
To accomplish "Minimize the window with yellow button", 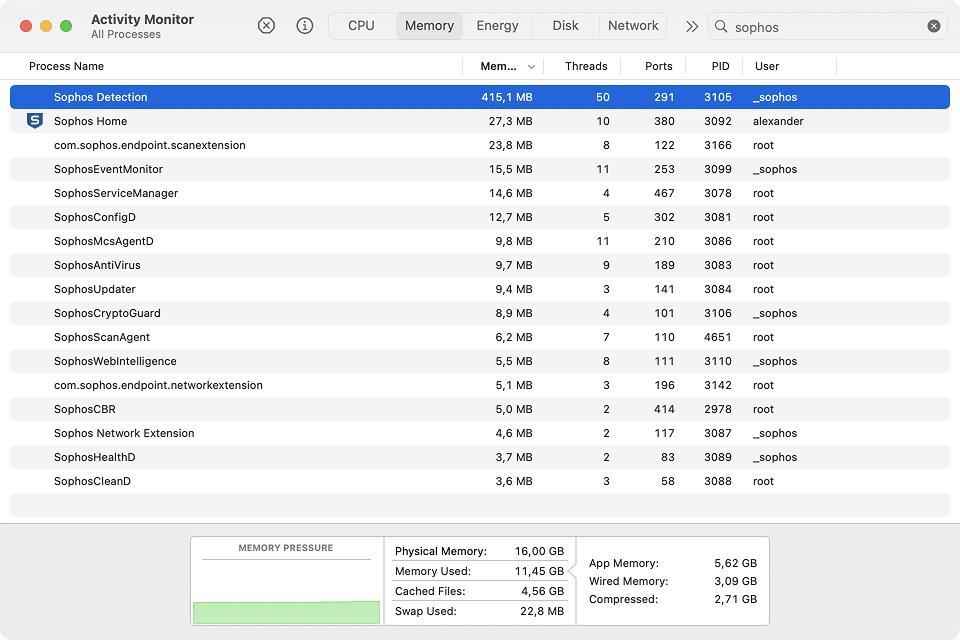I will pyautogui.click(x=46, y=26).
